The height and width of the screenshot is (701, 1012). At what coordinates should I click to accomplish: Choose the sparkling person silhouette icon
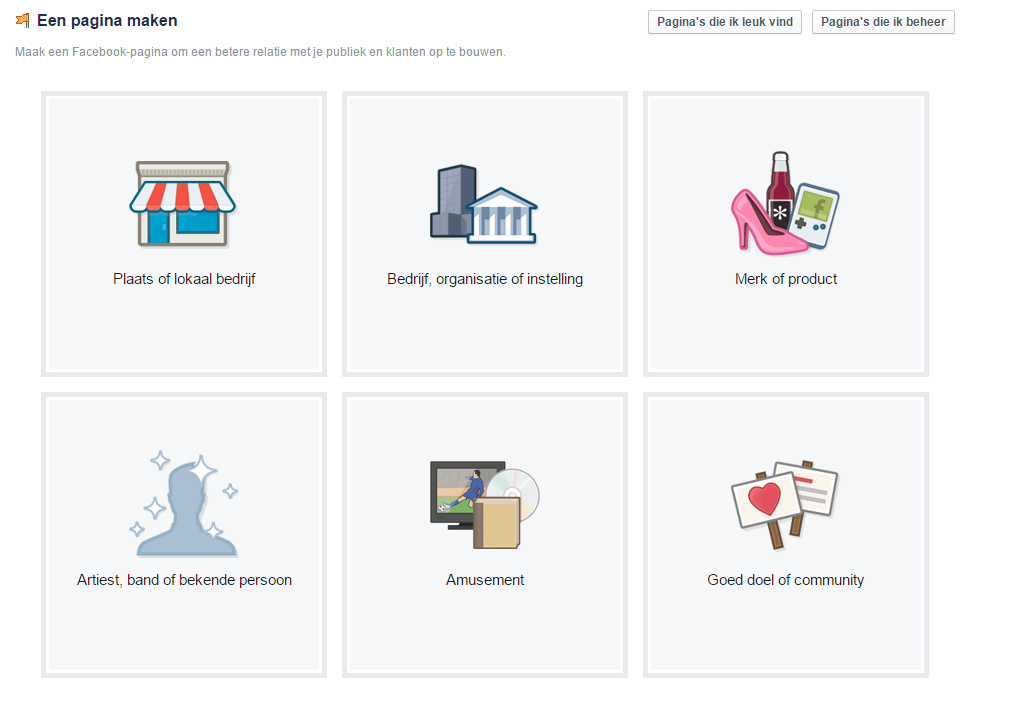(x=184, y=505)
